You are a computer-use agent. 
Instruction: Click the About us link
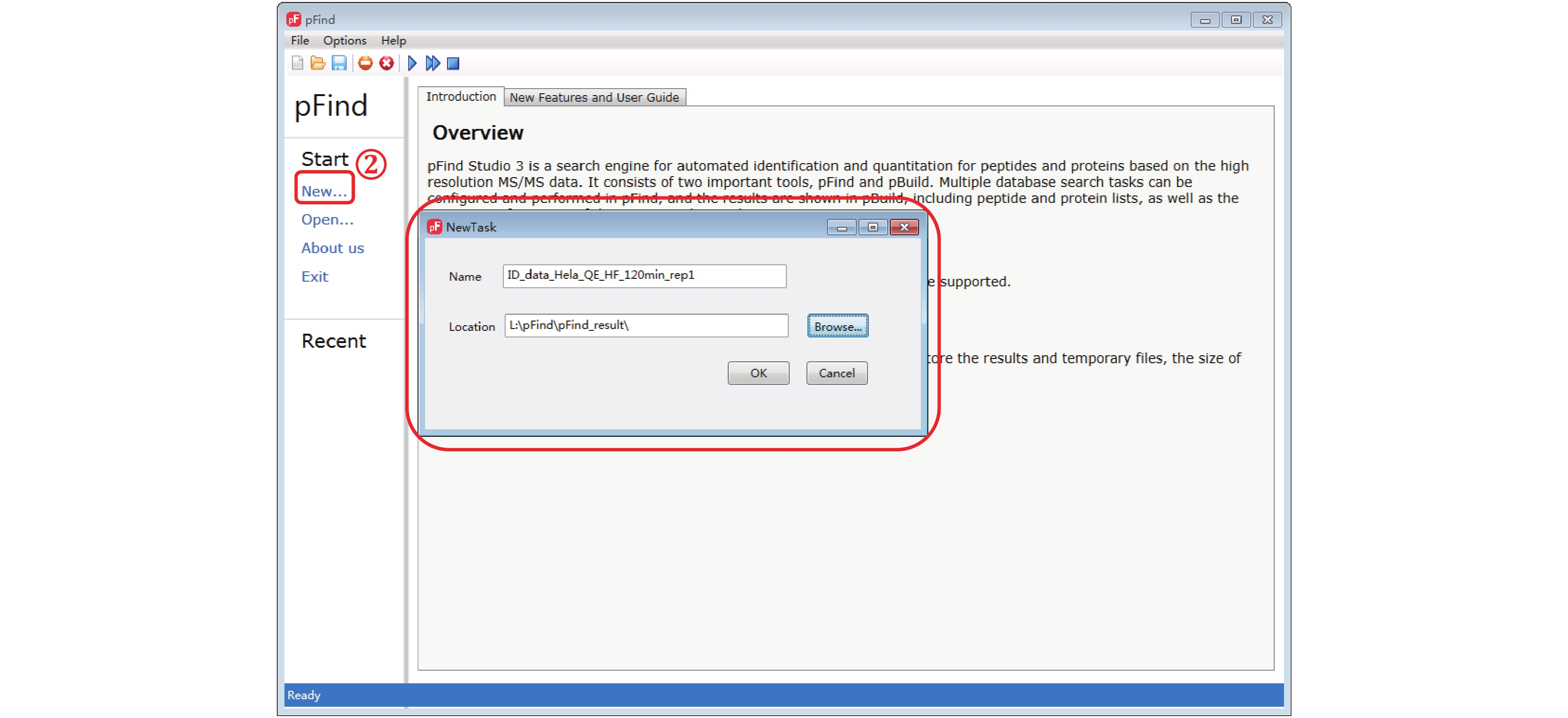(332, 248)
